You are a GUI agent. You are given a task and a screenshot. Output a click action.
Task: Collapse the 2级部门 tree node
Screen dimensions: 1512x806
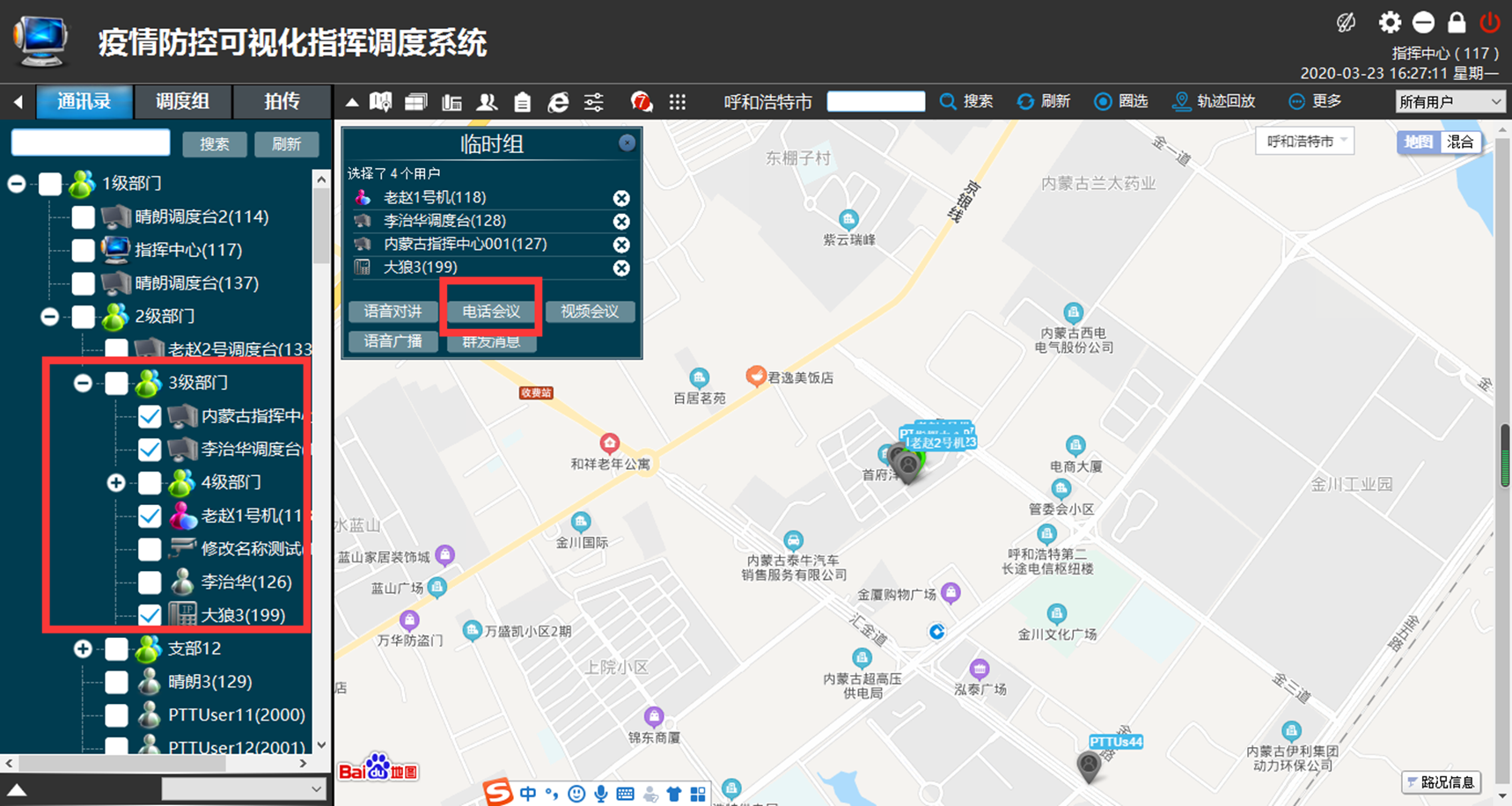[50, 316]
